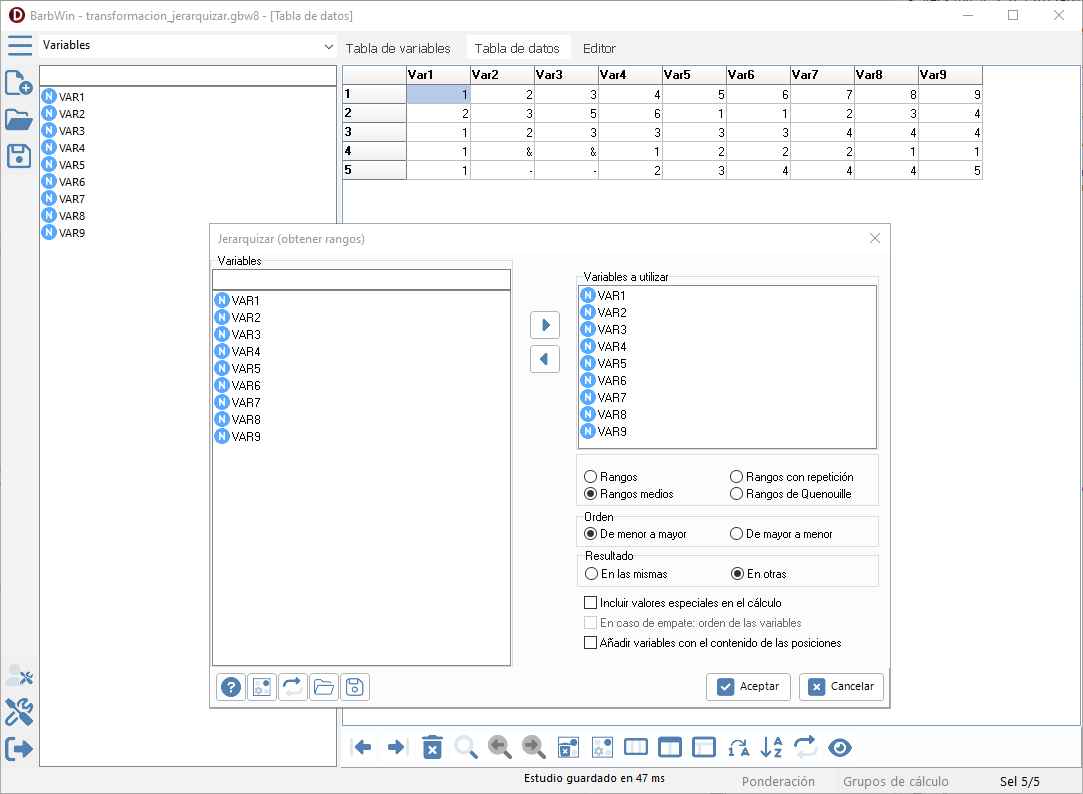The image size is (1083, 794).
Task: Select VAR5 in Variables a utilizar list
Action: (612, 364)
